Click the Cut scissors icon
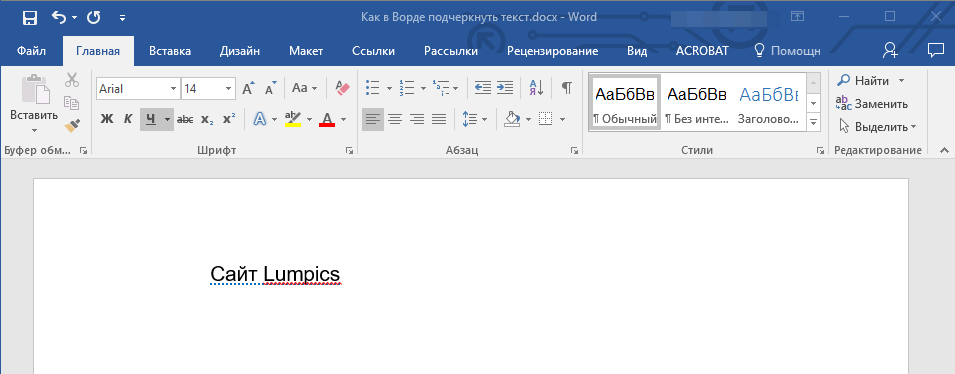Screen dimensions: 955x374 point(72,80)
